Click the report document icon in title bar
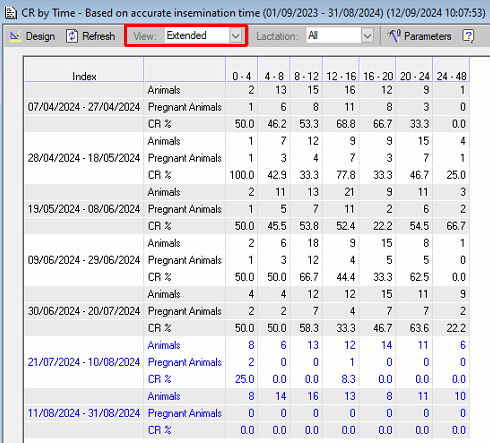 coord(11,13)
